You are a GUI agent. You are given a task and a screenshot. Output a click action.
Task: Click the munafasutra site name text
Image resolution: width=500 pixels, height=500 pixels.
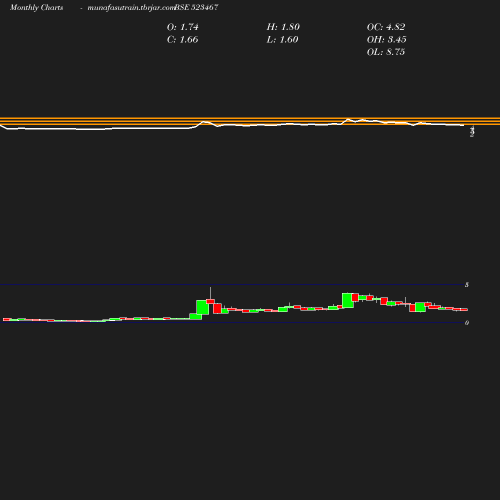(131, 7)
